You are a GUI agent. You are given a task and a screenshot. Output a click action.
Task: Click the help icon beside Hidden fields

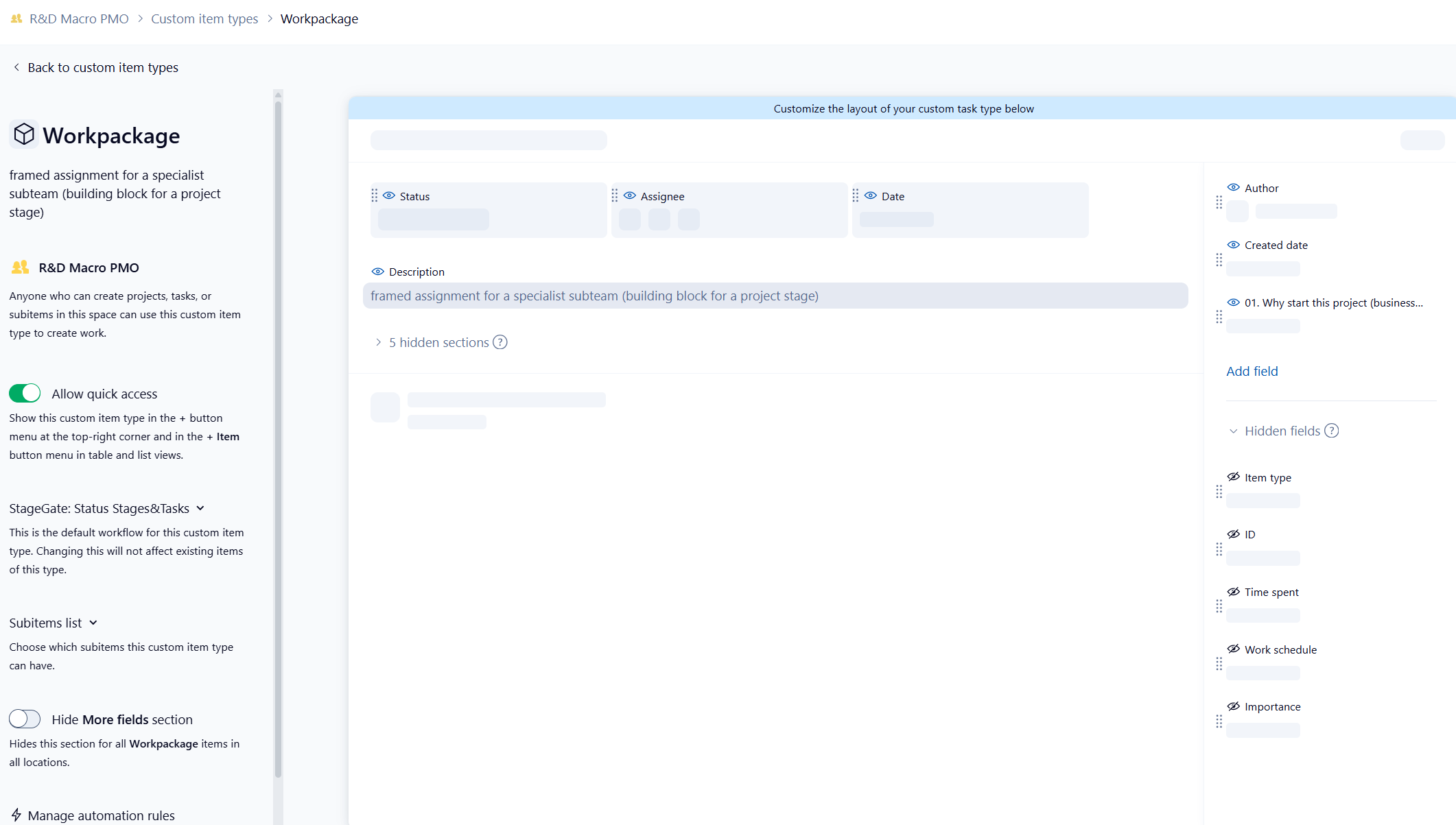[1331, 431]
